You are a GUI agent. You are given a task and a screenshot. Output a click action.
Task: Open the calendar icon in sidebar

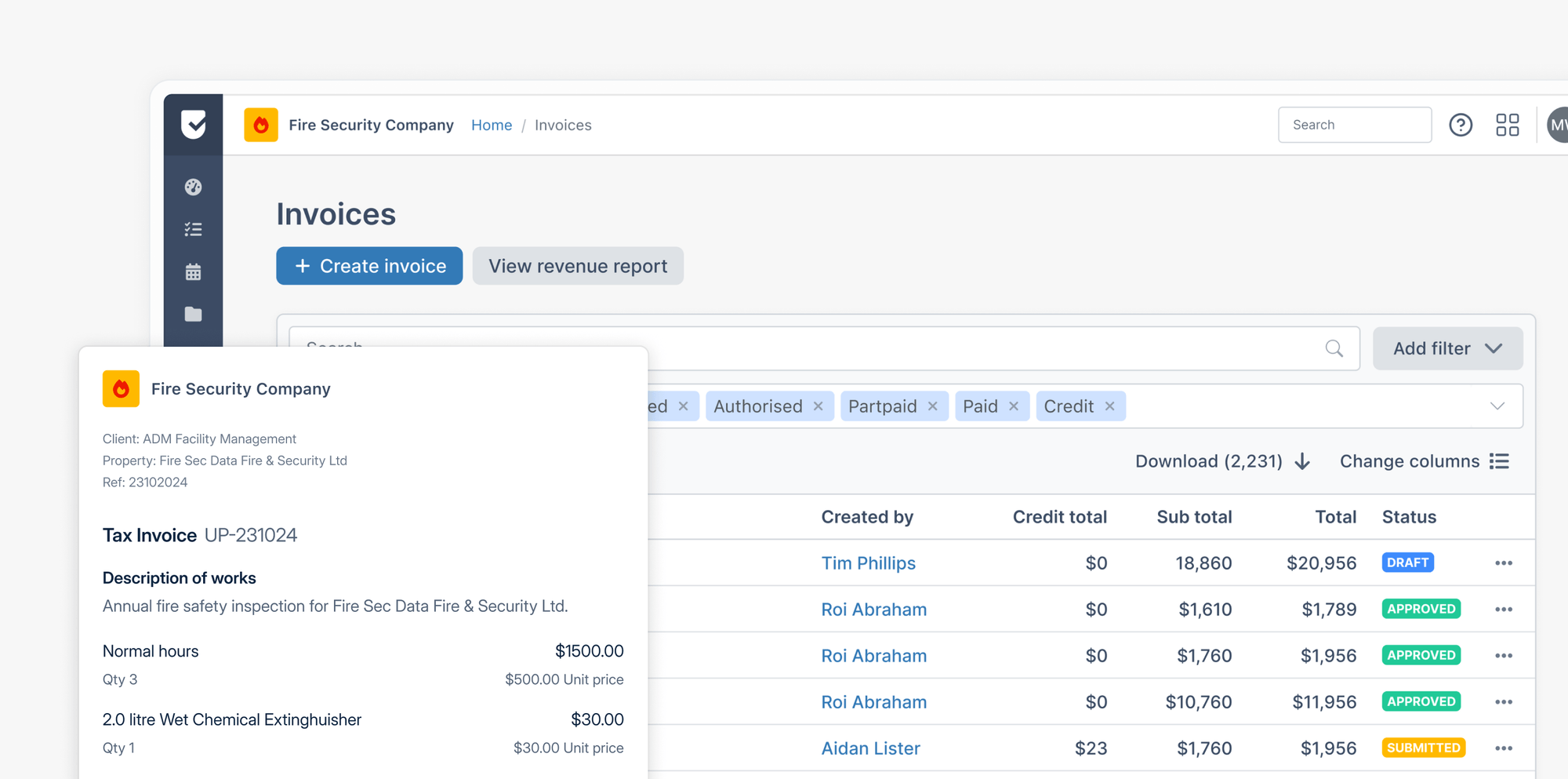point(193,271)
